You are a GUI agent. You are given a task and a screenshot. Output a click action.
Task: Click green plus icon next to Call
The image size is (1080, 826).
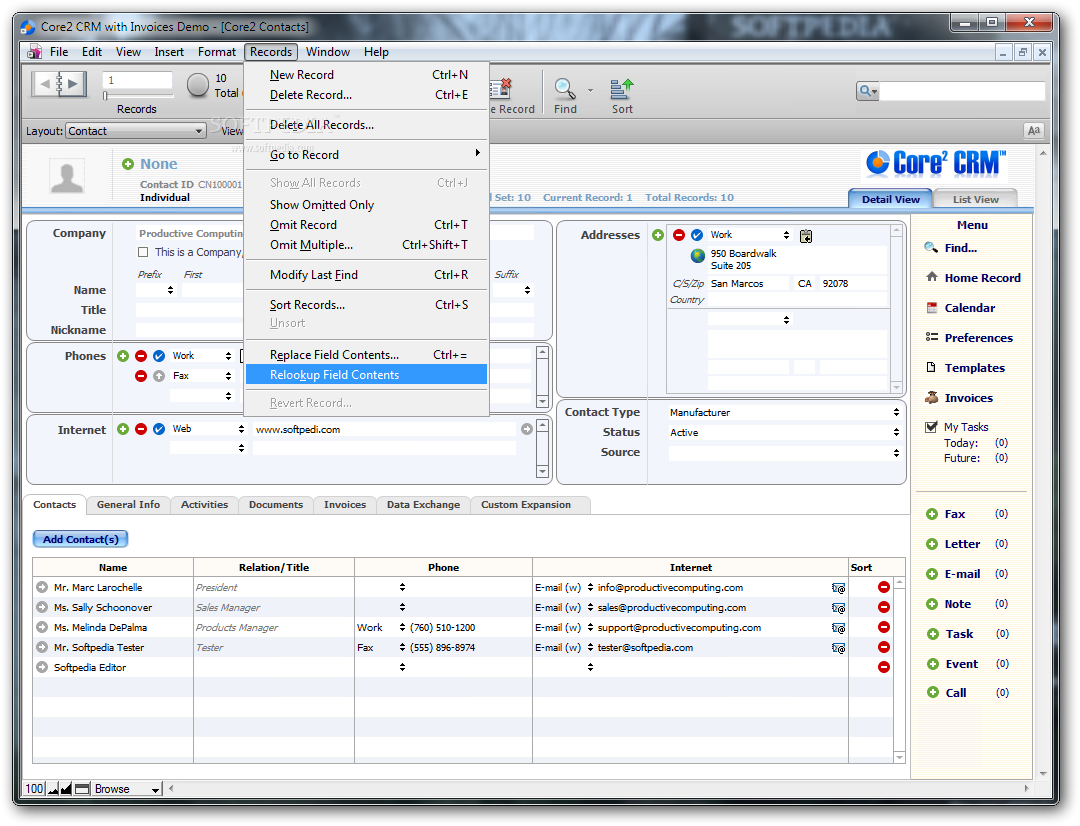pos(932,692)
